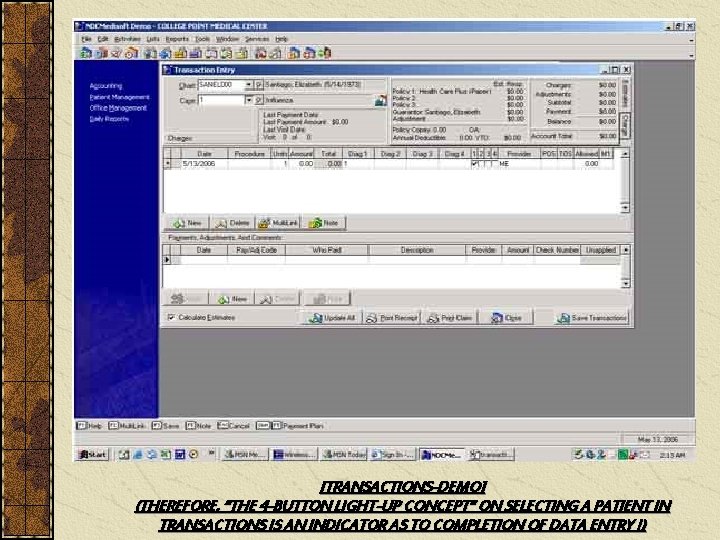Add a new charge with the charges New button

[x=187, y=223]
